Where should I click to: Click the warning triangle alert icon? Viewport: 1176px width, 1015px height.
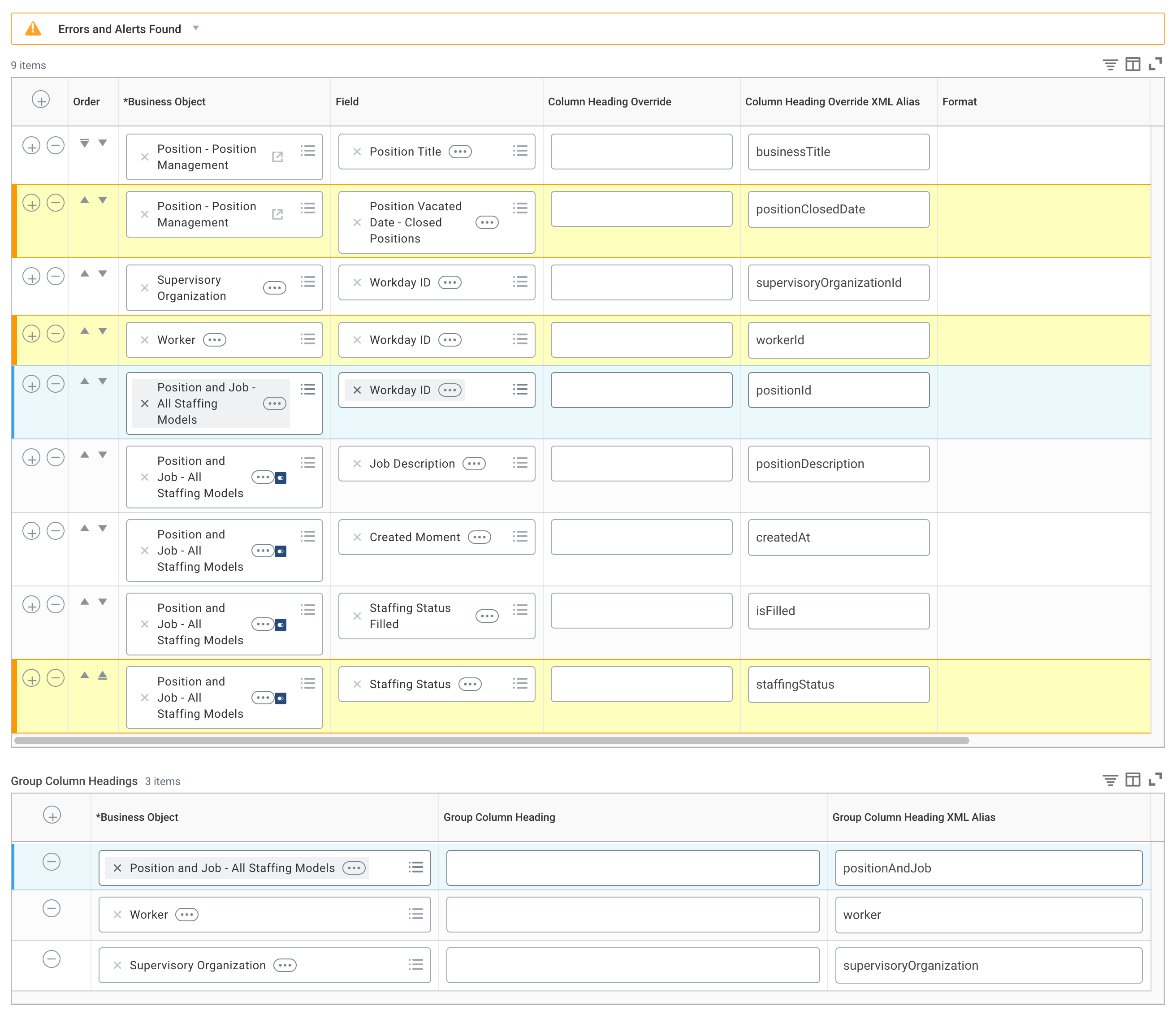tap(34, 28)
